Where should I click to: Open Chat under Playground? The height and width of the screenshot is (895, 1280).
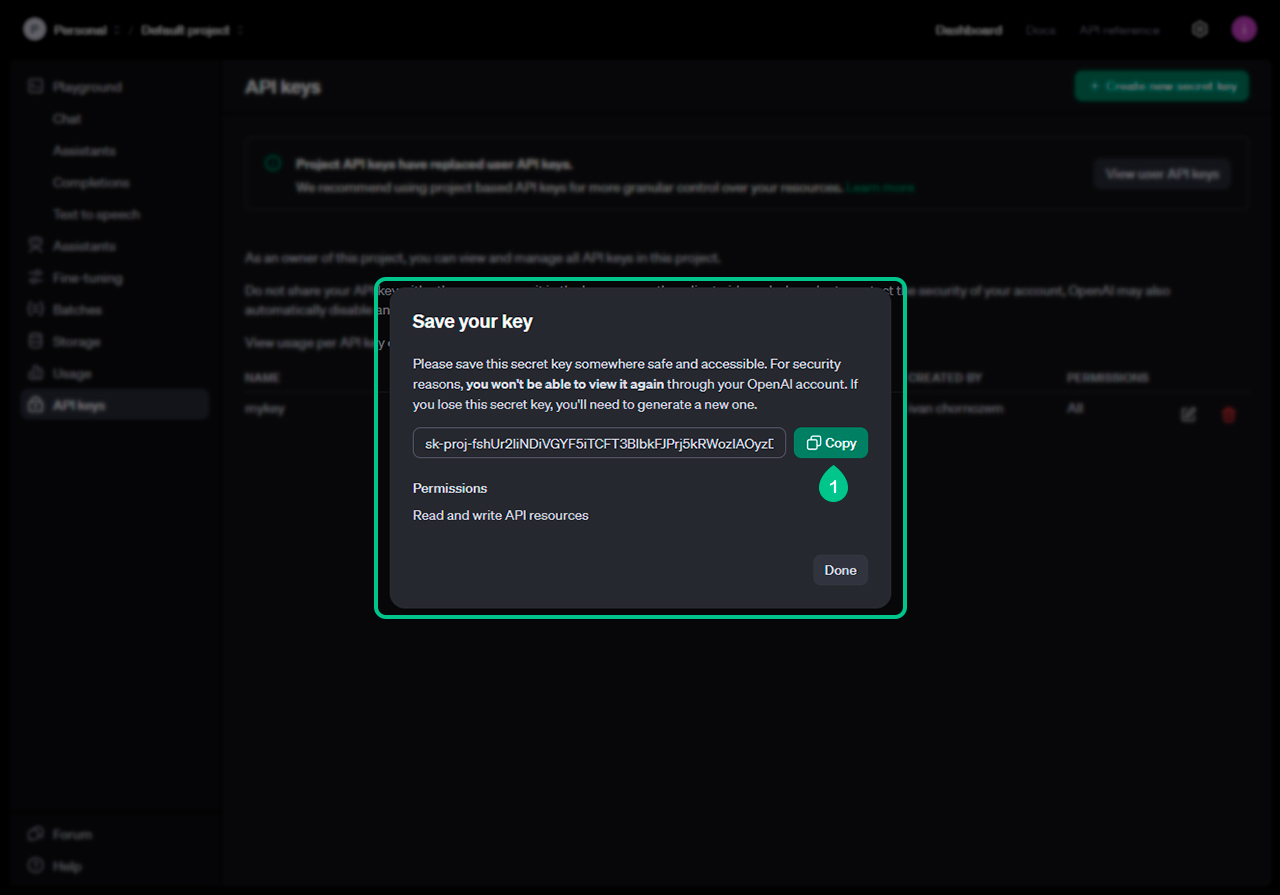tap(67, 119)
